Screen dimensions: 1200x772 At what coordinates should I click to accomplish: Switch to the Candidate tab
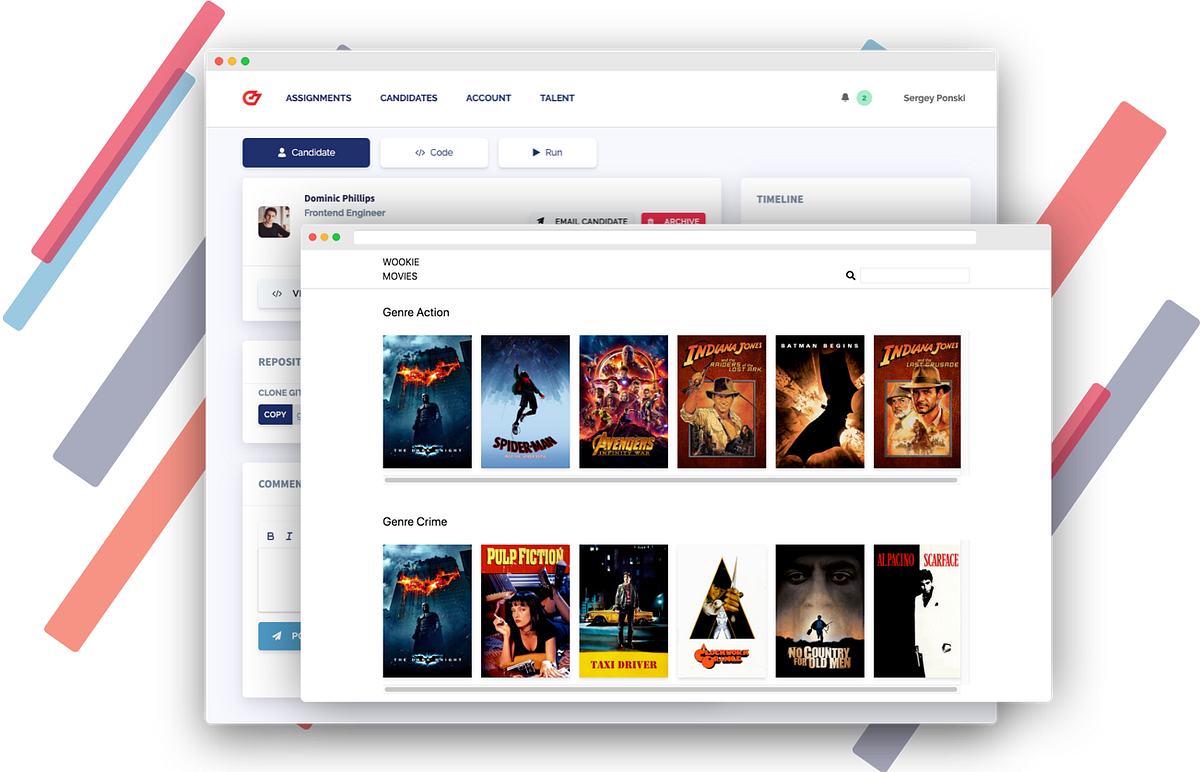(306, 152)
